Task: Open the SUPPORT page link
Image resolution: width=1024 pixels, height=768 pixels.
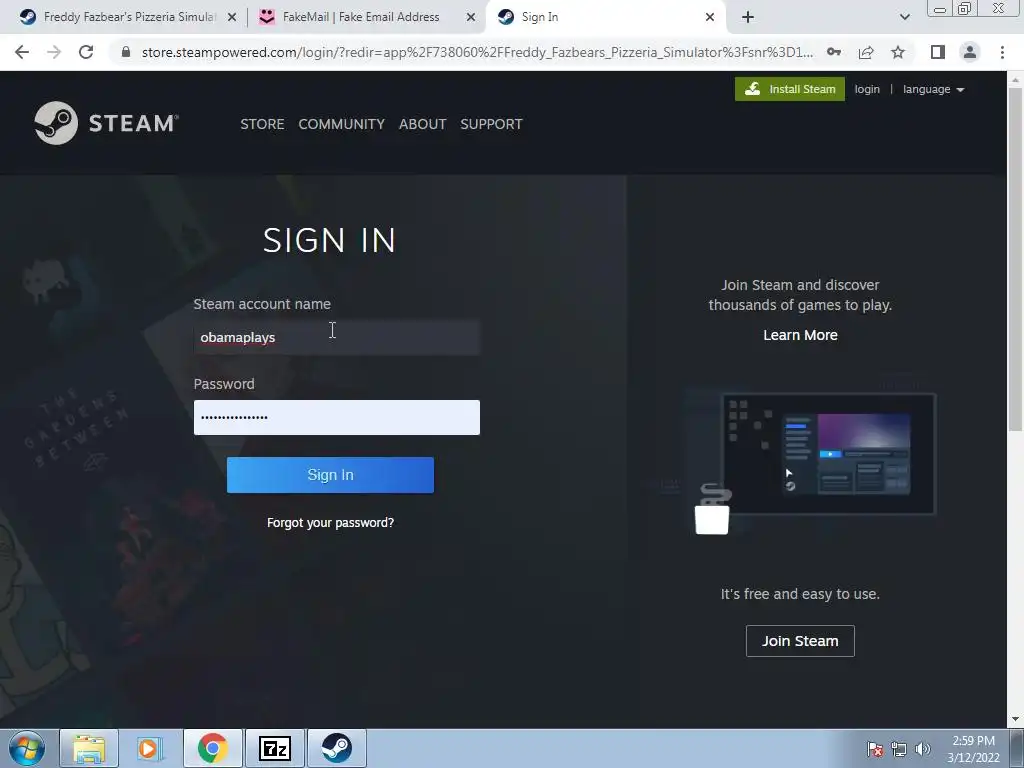Action: pos(491,124)
